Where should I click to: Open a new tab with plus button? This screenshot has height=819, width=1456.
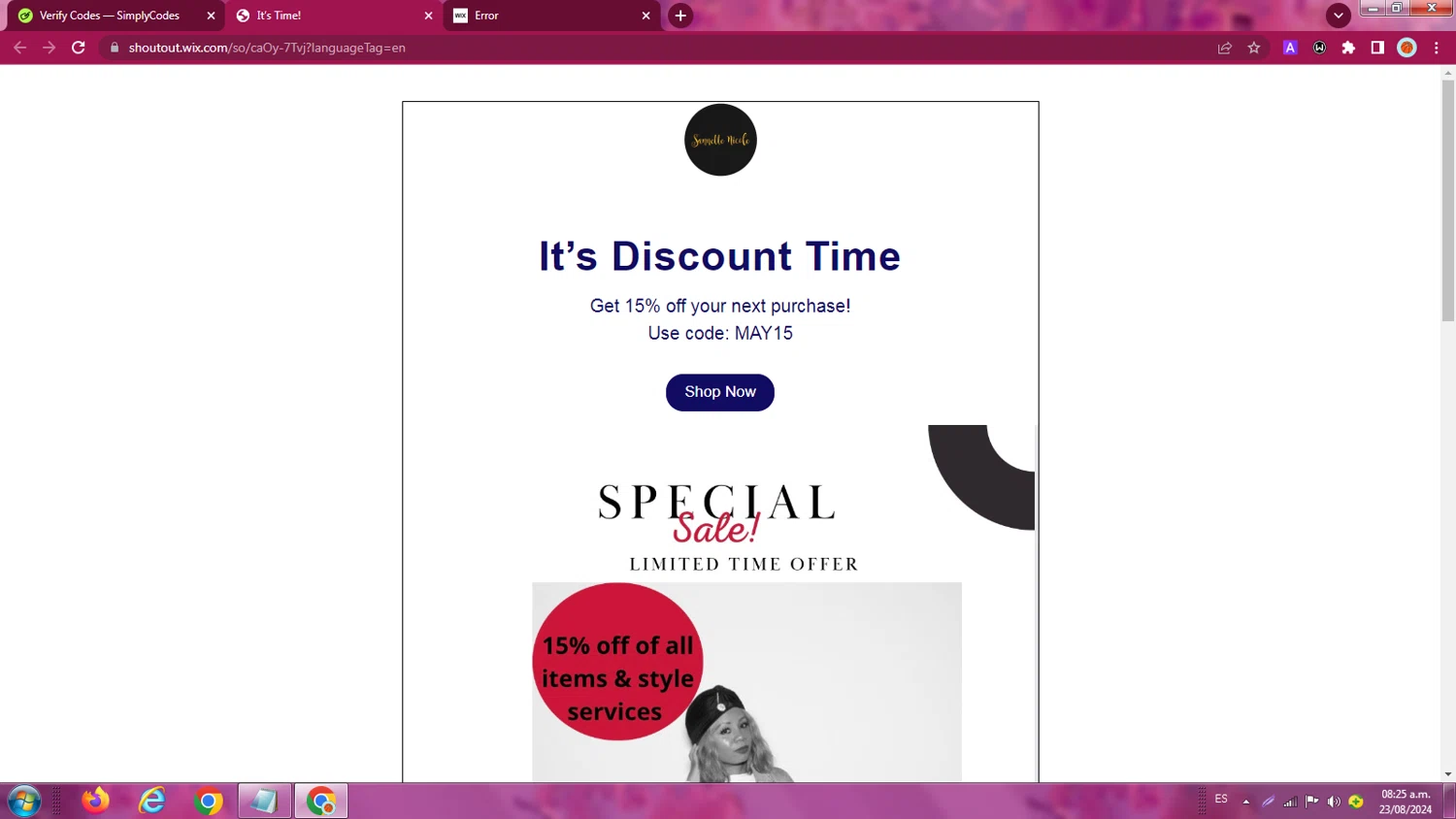(x=680, y=16)
